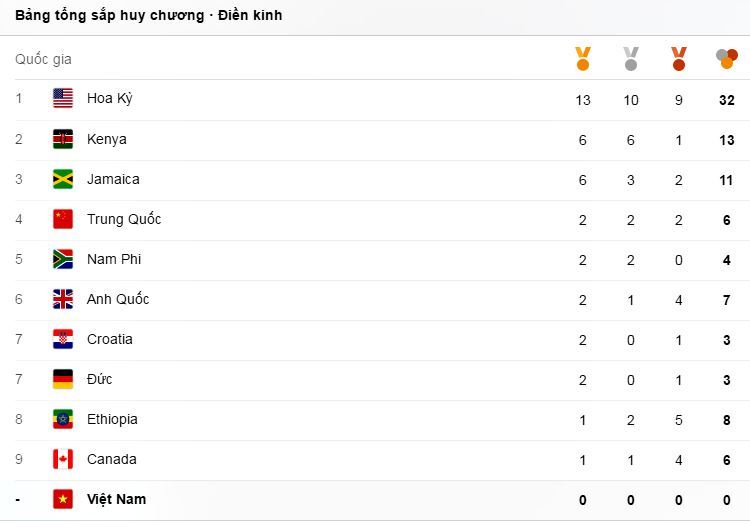Viewport: 750px width, 521px height.
Task: Click the Kenya flag icon
Action: (63, 139)
